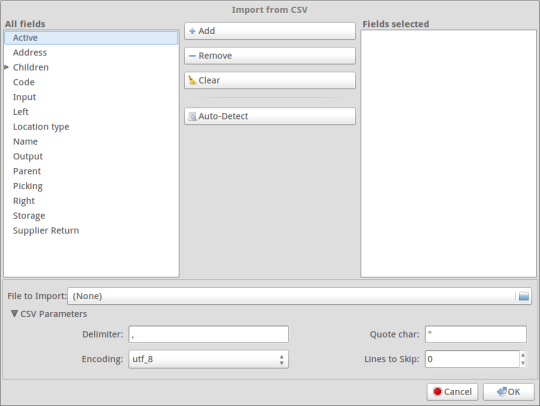The image size is (540, 406).
Task: Cancel the CSV import dialog
Action: pyautogui.click(x=452, y=392)
